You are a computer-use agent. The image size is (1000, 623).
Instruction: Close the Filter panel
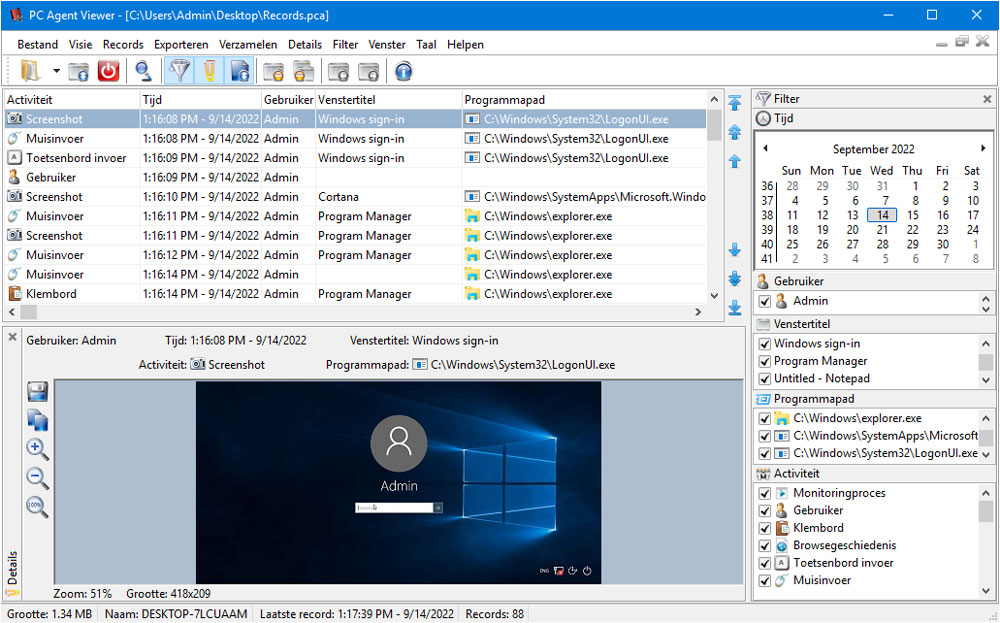987,99
